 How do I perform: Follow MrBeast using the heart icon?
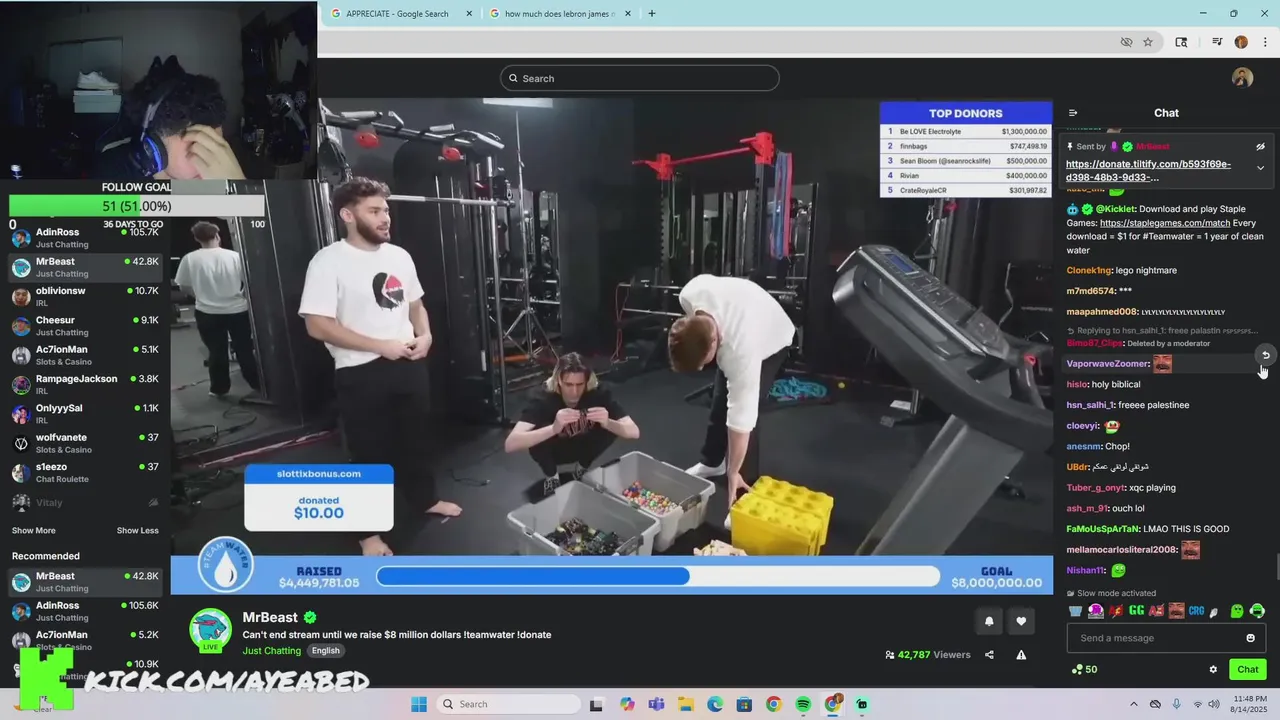pos(1021,621)
